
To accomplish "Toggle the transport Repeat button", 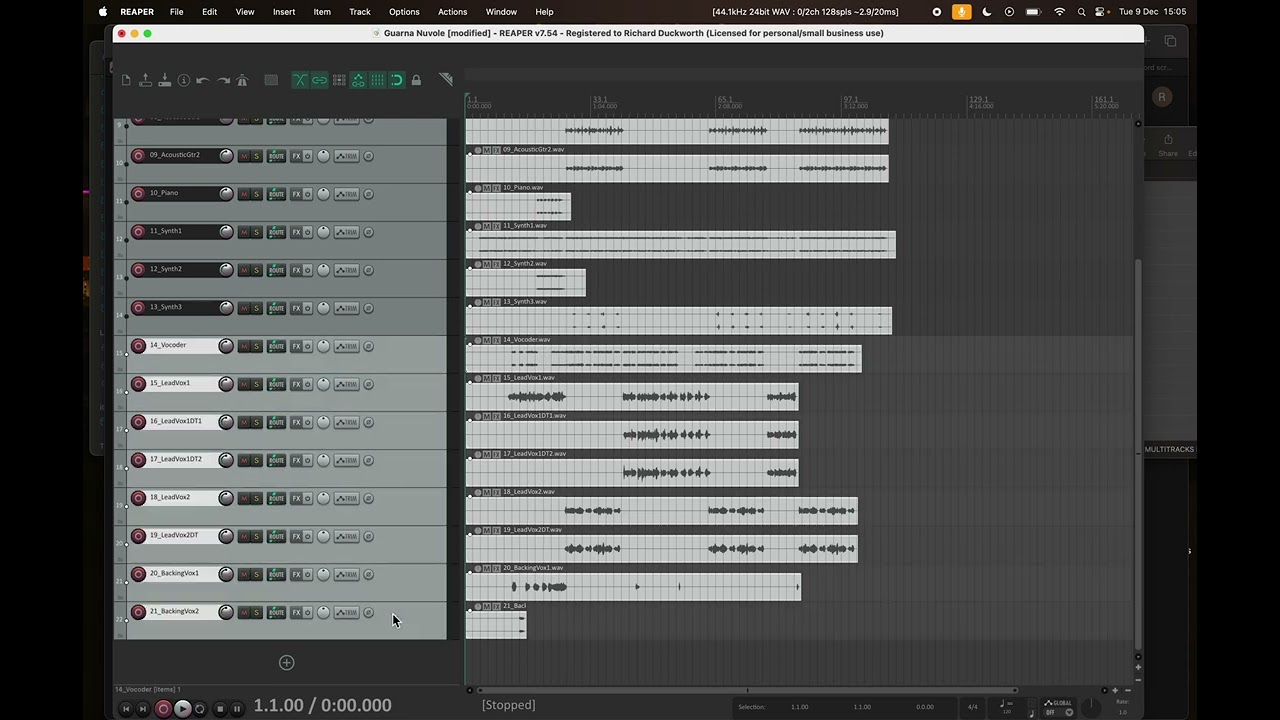I will tap(200, 709).
